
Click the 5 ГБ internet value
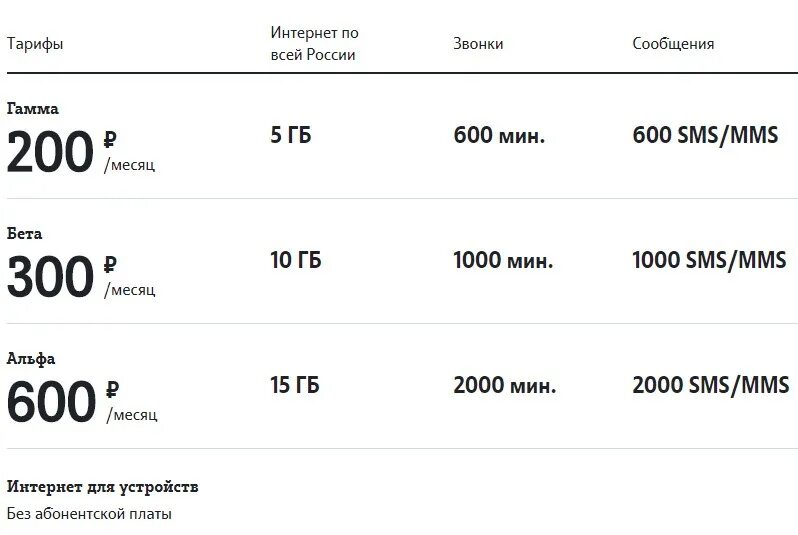(291, 135)
